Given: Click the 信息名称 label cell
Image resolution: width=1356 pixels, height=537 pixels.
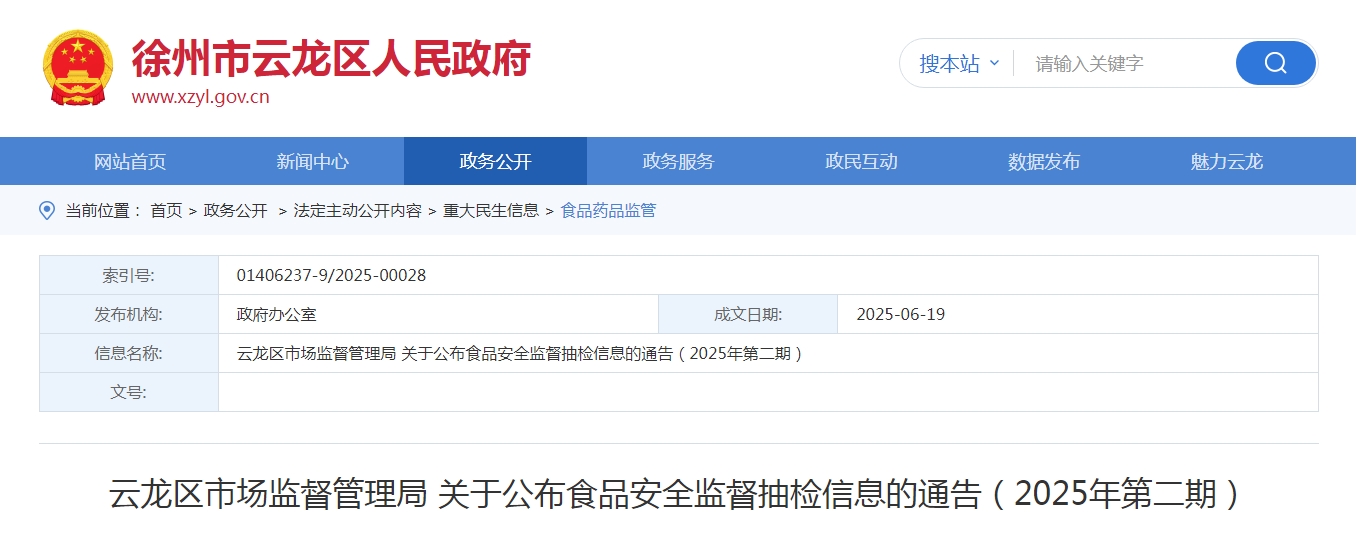Looking at the screenshot, I should 129,353.
